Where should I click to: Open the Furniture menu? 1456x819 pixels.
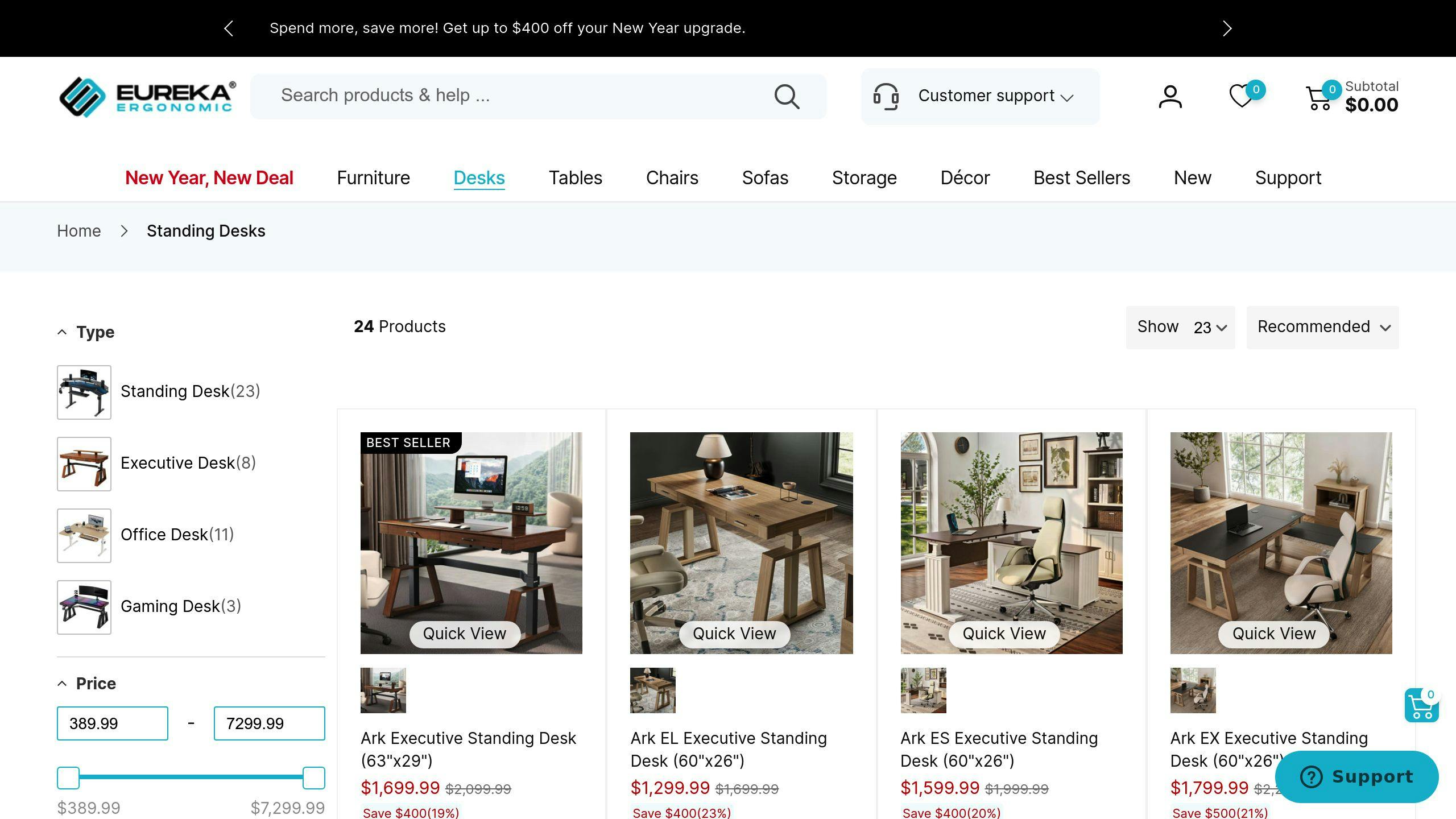point(374,178)
